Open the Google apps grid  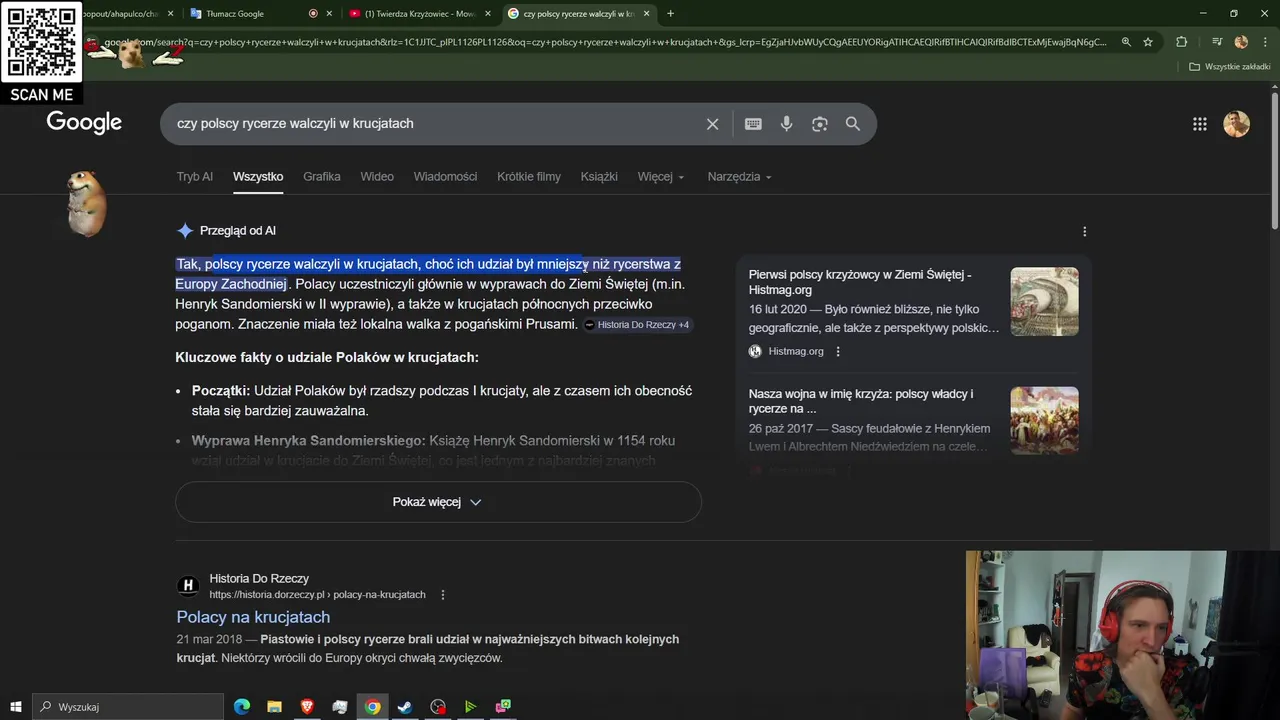tap(1200, 124)
